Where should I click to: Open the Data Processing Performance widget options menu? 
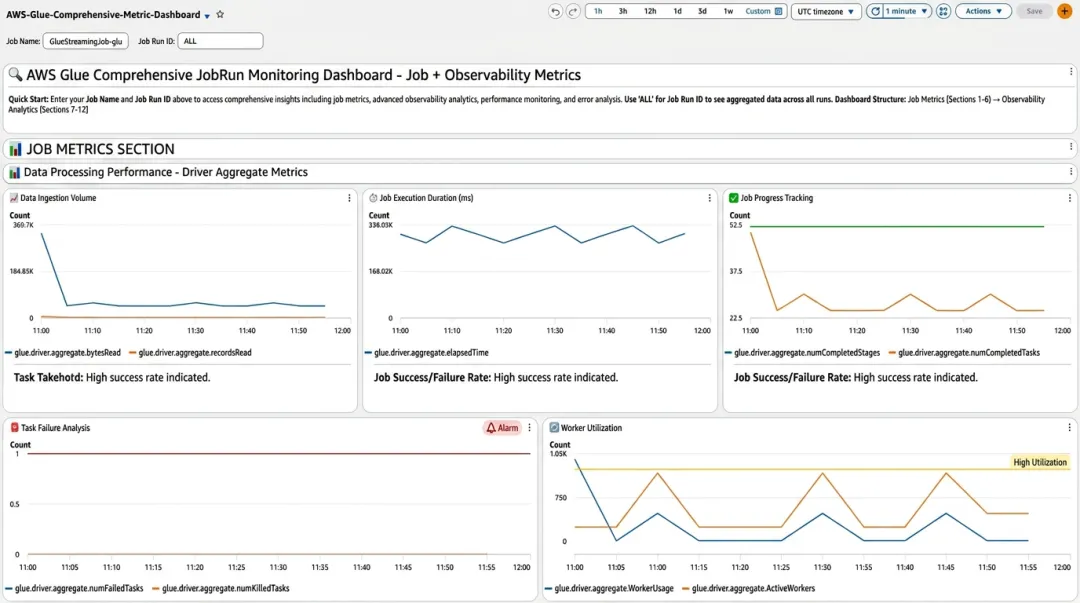(1070, 172)
